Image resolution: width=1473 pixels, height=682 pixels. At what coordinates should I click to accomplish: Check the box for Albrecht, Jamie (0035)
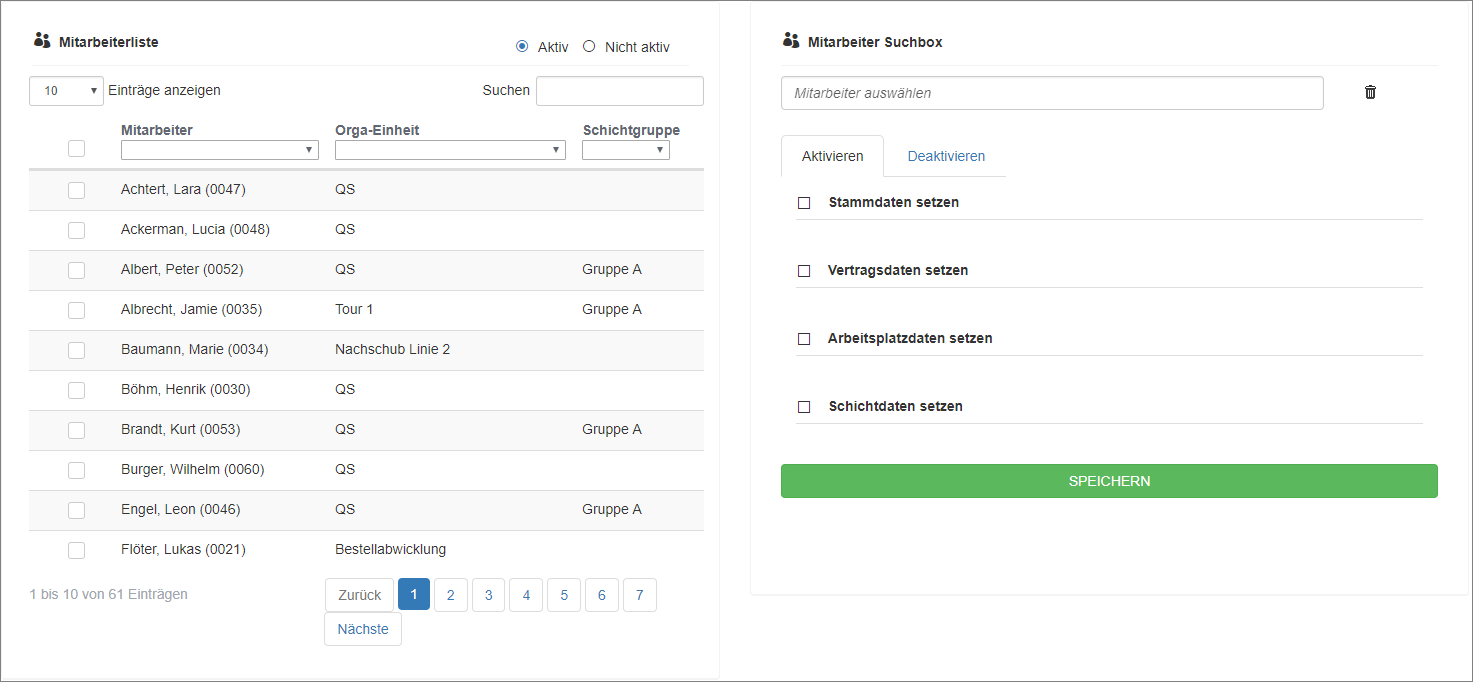(x=76, y=310)
